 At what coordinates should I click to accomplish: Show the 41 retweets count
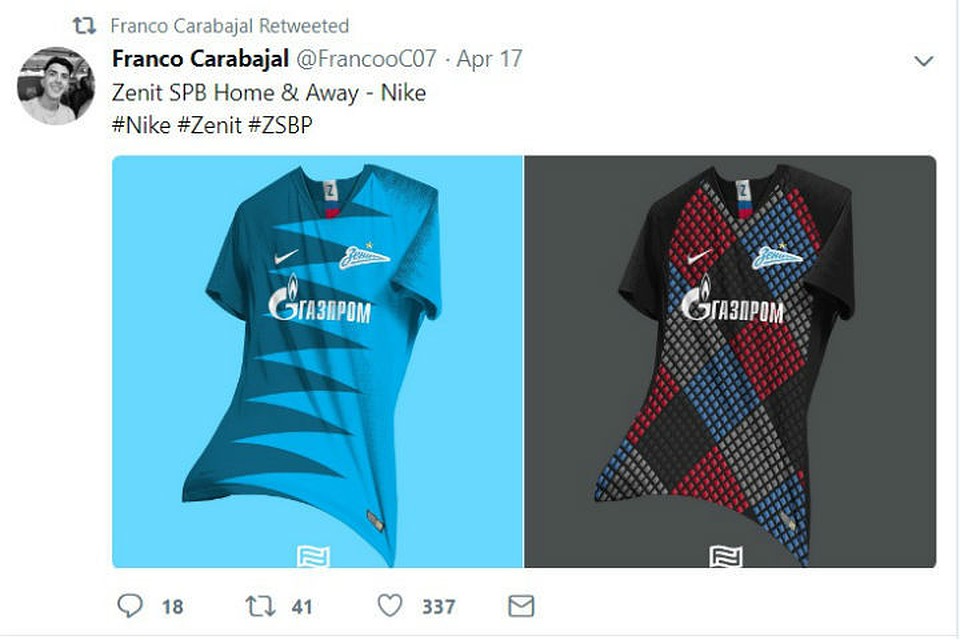click(302, 607)
